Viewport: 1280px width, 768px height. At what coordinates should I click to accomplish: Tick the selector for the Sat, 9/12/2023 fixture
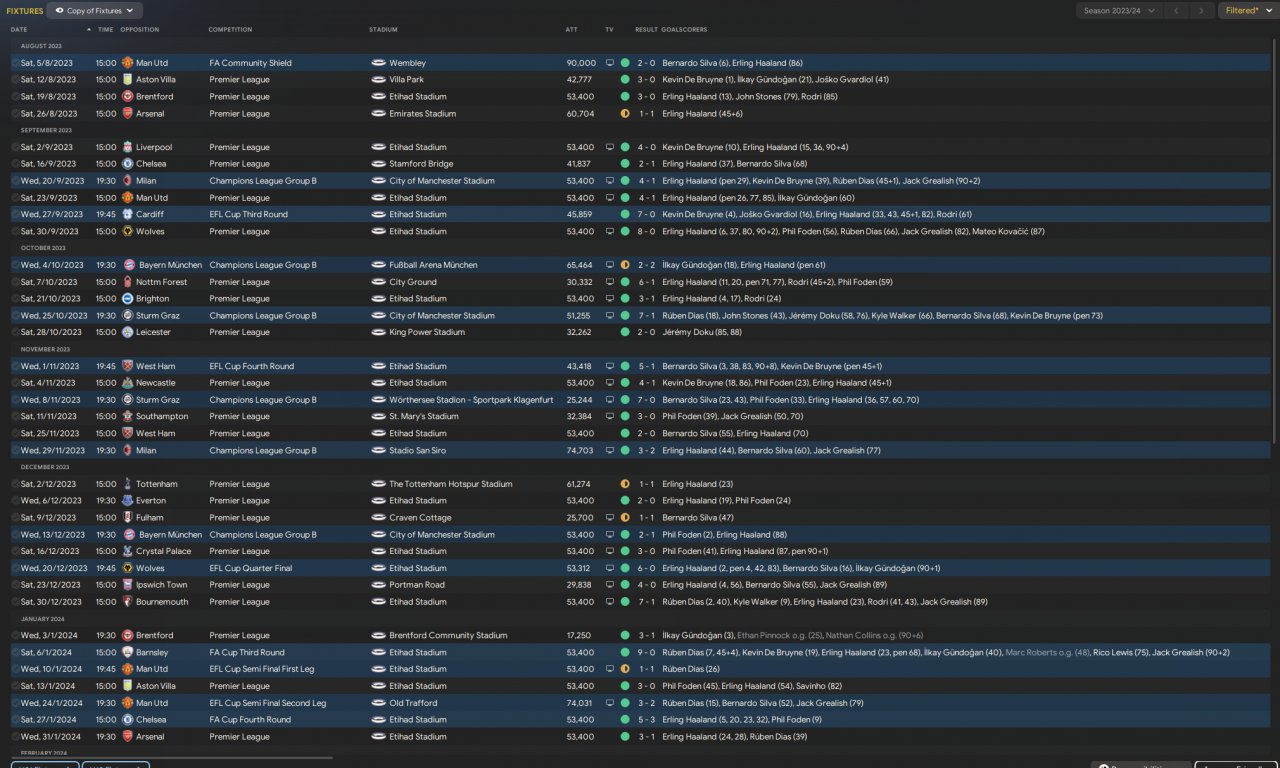(15, 518)
